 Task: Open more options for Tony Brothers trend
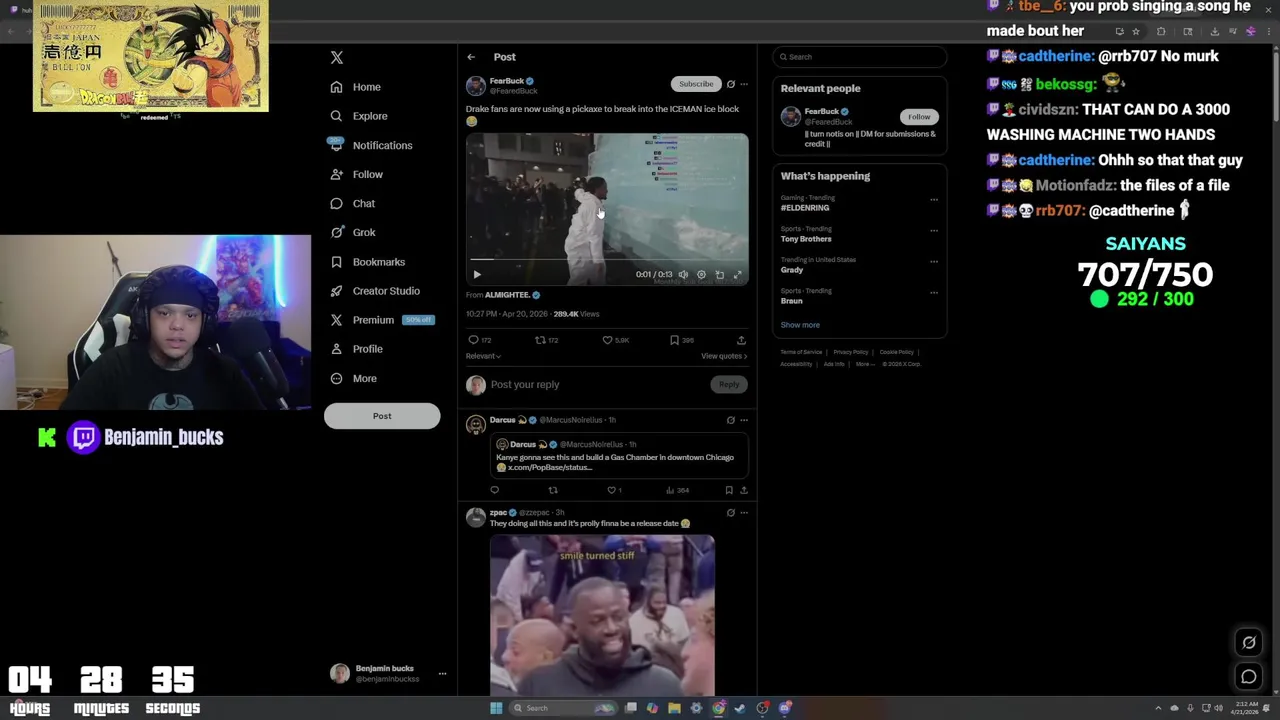coord(934,230)
